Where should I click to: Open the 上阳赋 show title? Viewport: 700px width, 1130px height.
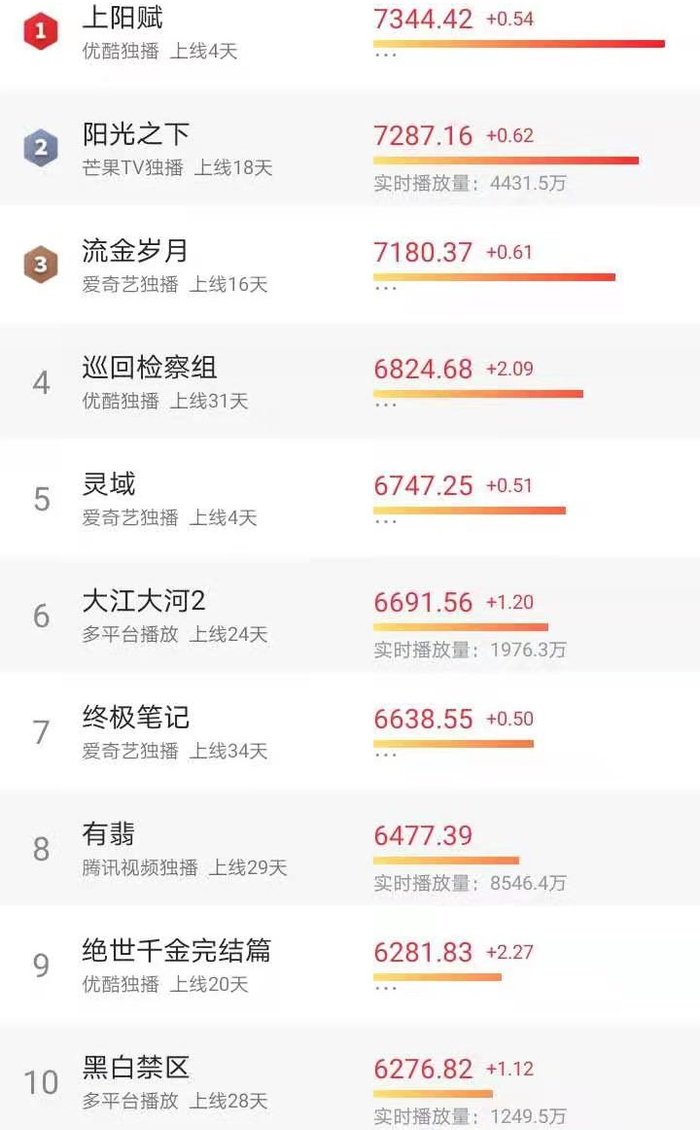(122, 18)
